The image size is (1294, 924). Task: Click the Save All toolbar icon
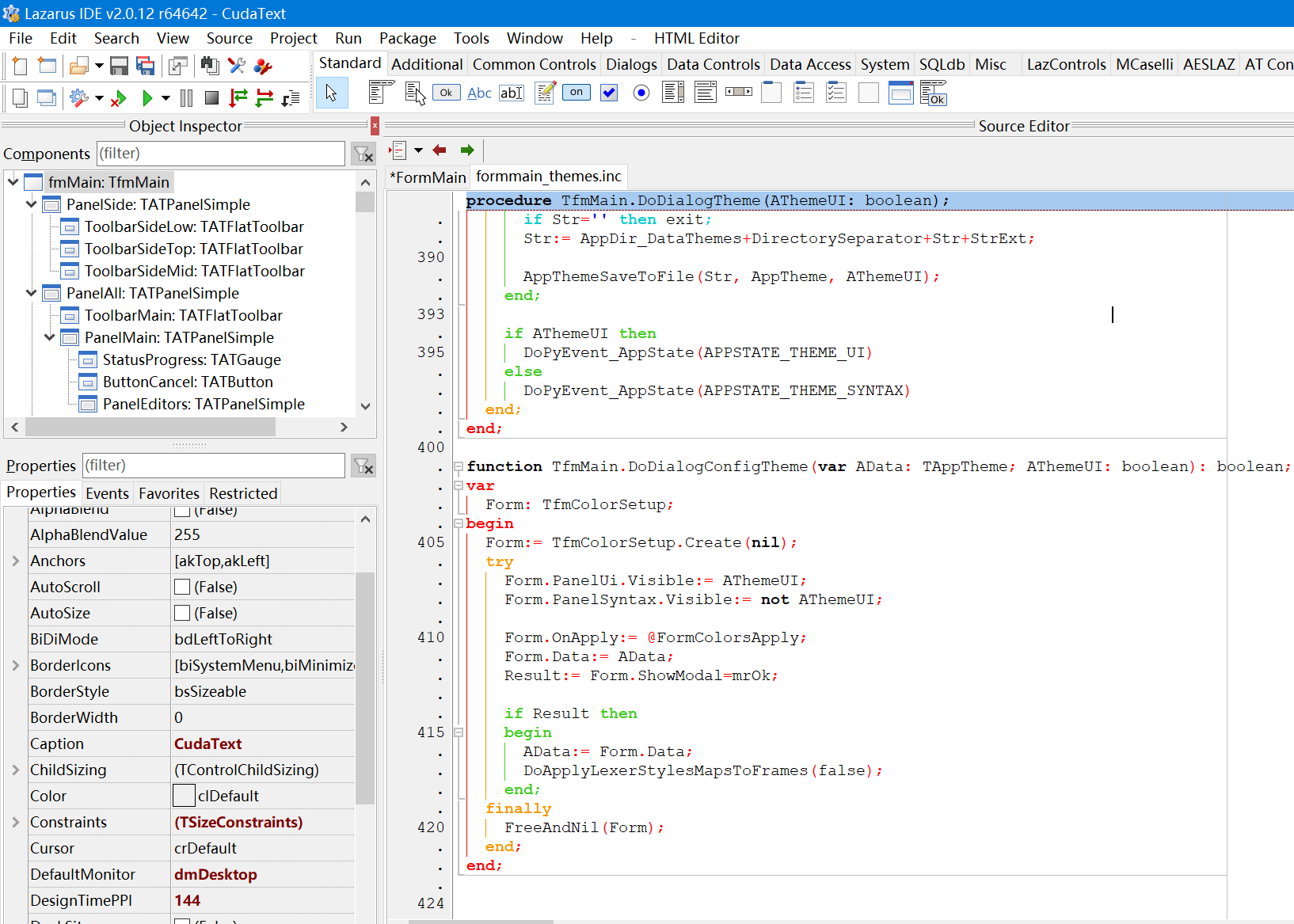[146, 67]
